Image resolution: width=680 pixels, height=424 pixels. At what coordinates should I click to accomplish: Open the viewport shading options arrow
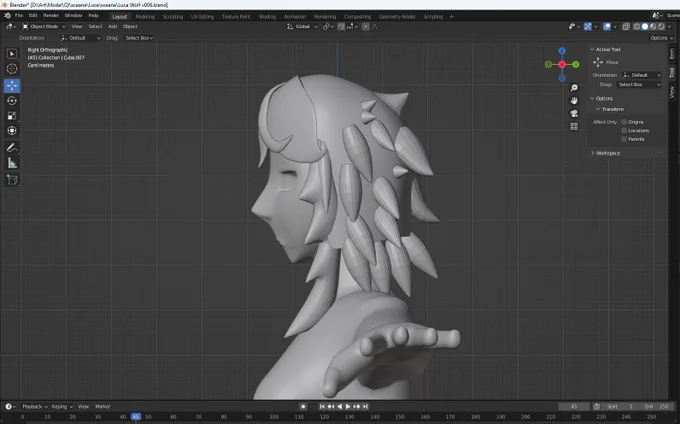click(670, 26)
